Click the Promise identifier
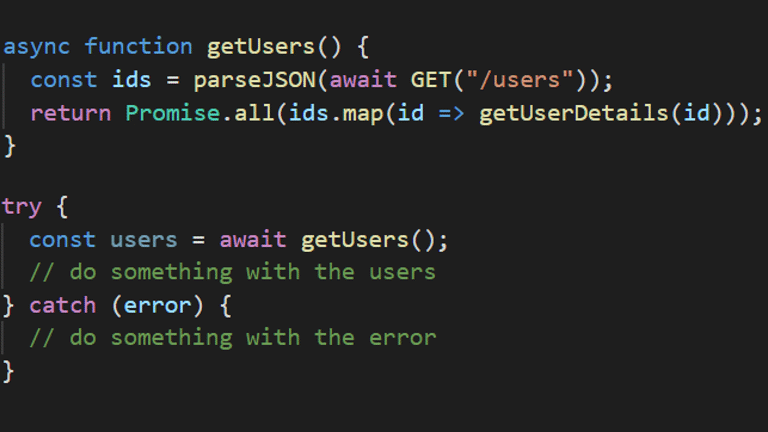 pos(172,112)
